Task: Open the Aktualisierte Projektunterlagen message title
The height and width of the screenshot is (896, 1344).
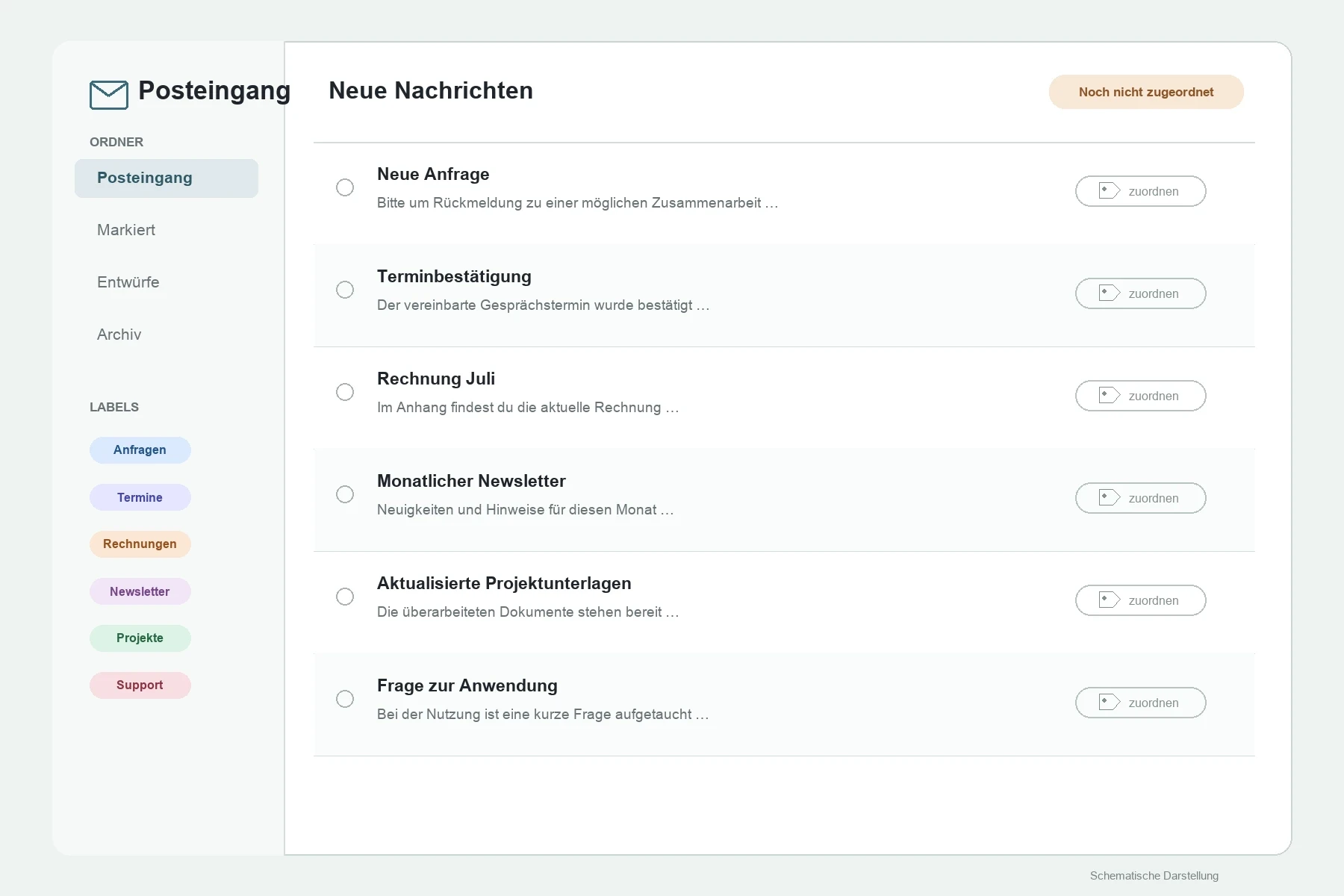Action: click(504, 583)
